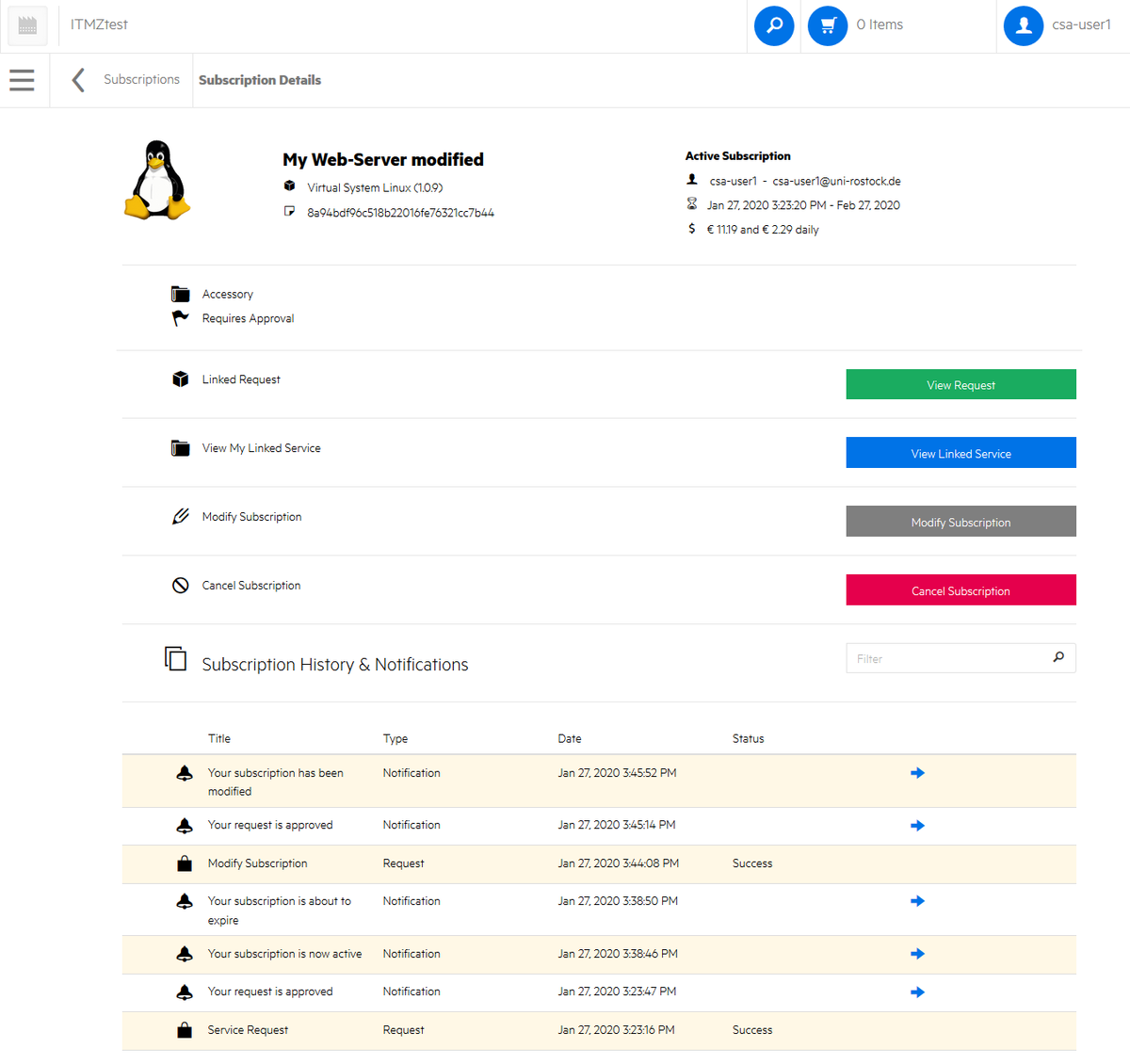
Task: Click bag icon for Modify Subscription request
Action: tap(185, 863)
